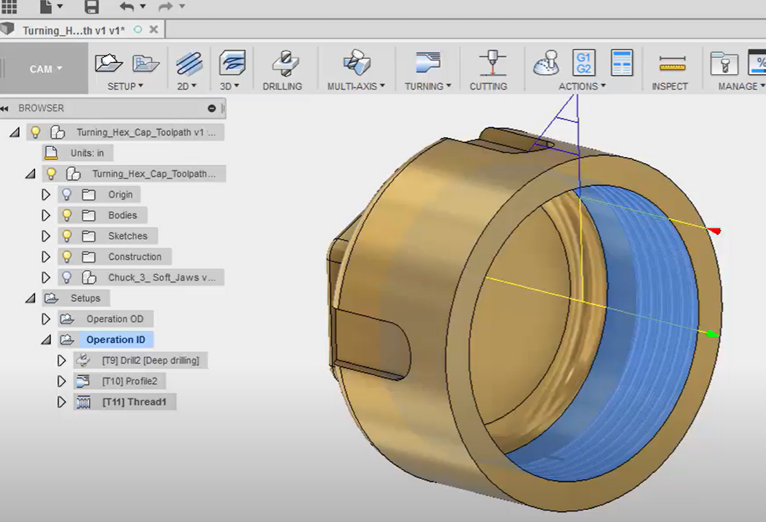Click the G1 G2 Post Process icon
The height and width of the screenshot is (522, 766).
tap(584, 63)
